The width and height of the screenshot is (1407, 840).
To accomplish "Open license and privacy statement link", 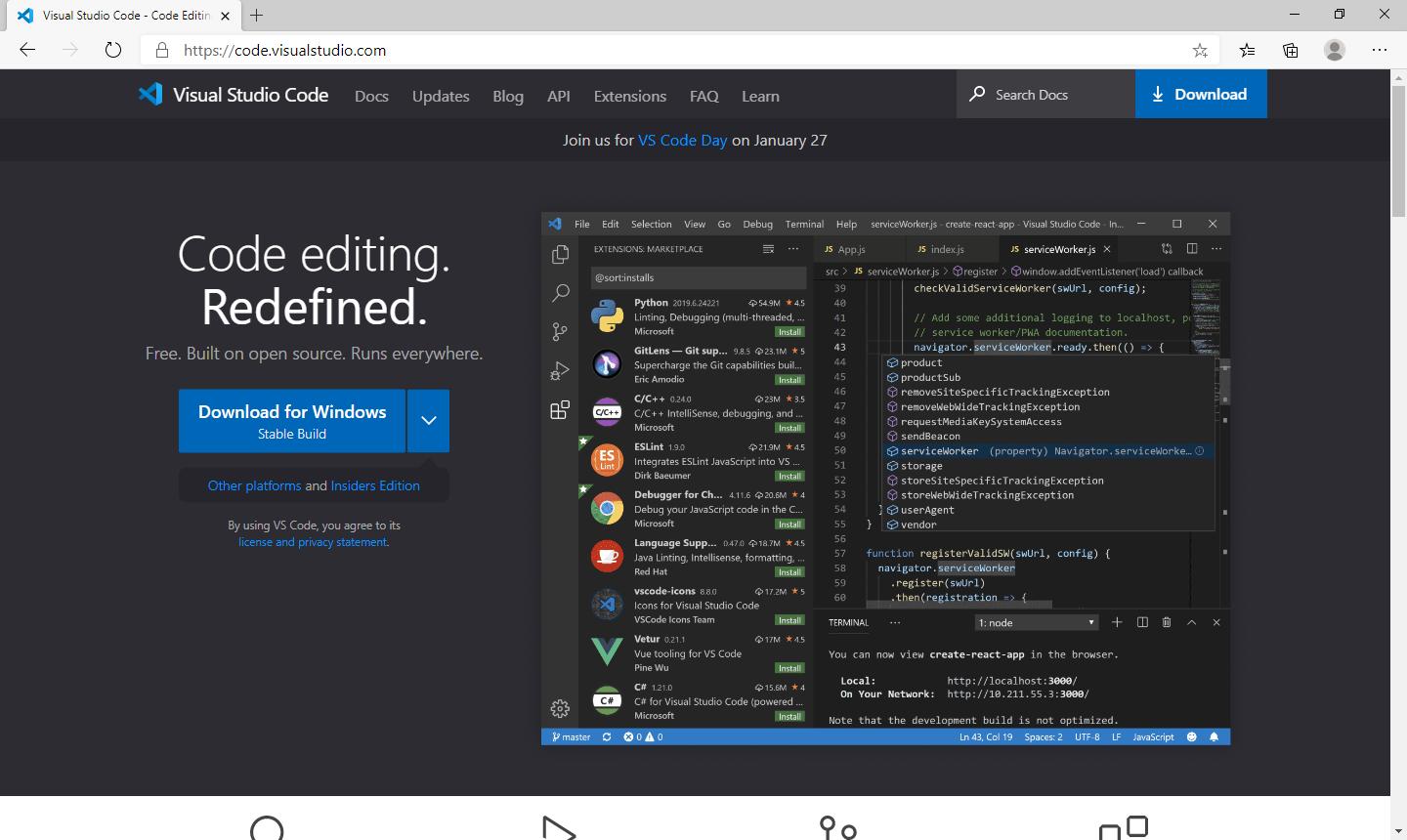I will pos(314,541).
